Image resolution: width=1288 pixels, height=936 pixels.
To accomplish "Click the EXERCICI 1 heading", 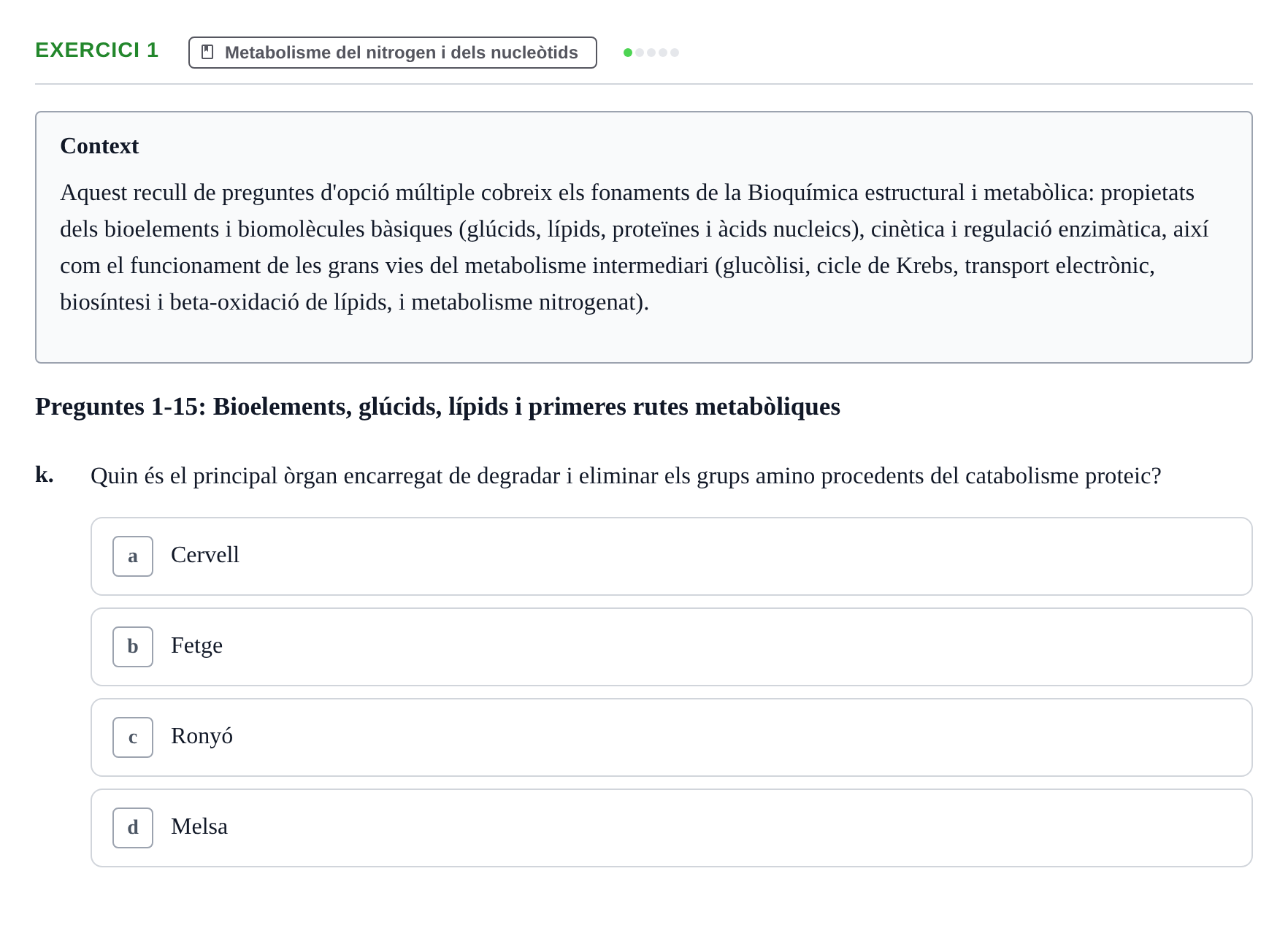I will click(x=96, y=50).
